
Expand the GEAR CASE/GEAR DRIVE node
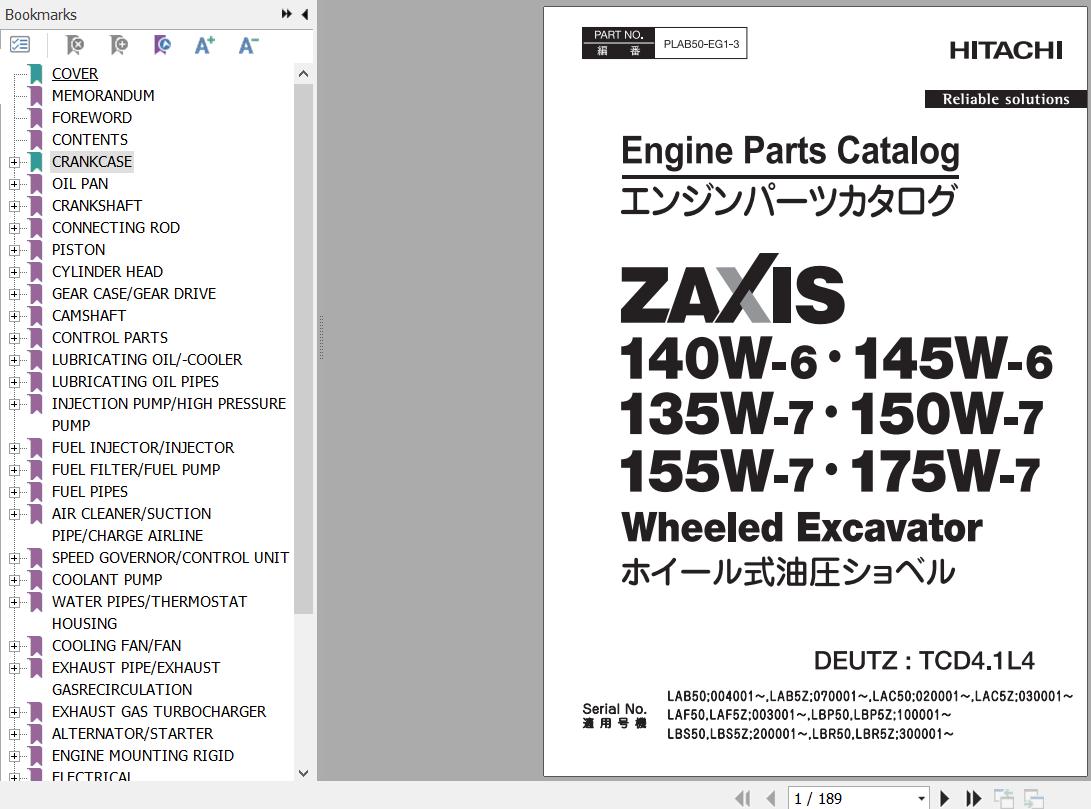[x=14, y=294]
